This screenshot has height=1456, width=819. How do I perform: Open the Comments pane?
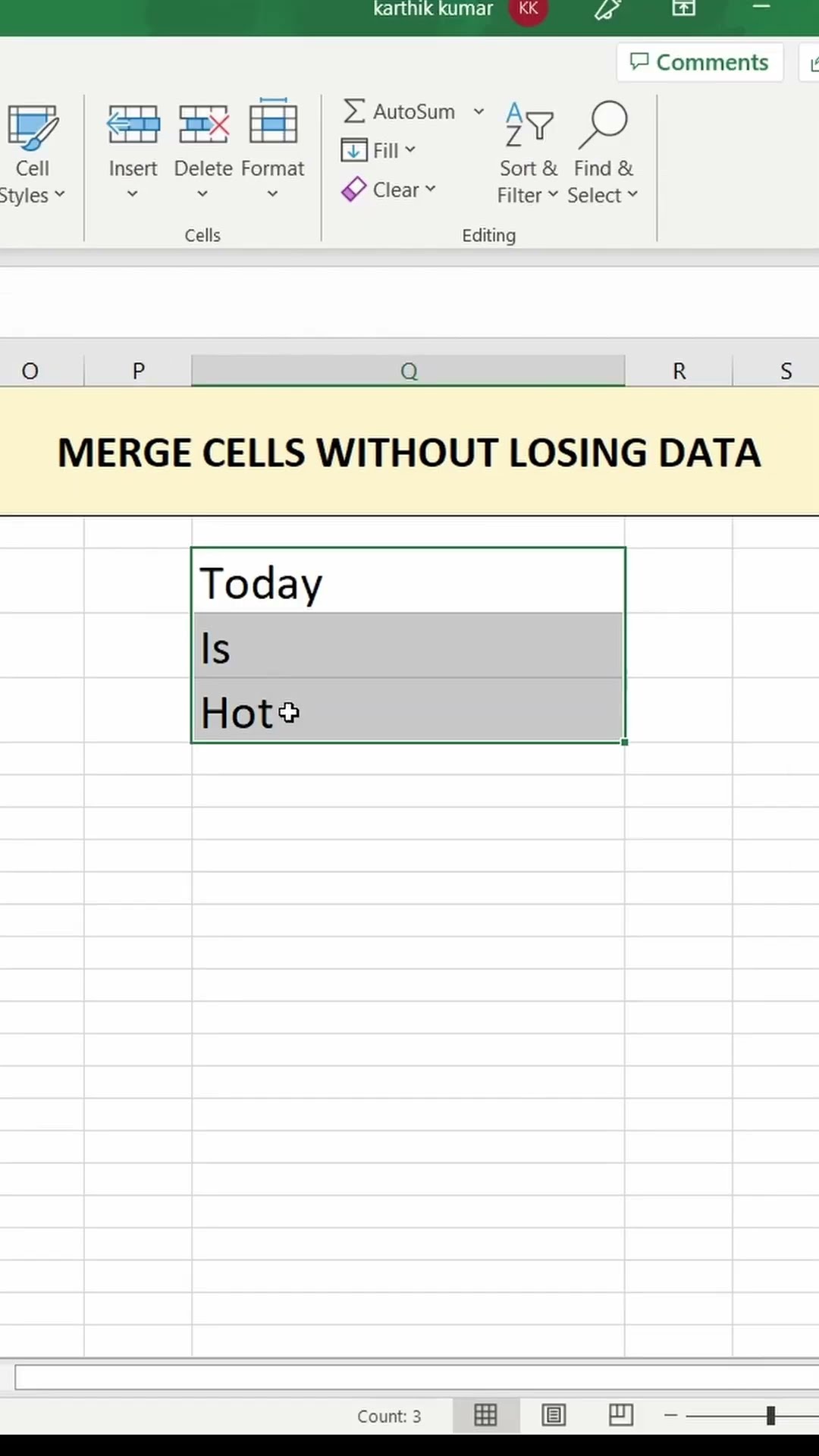point(700,62)
